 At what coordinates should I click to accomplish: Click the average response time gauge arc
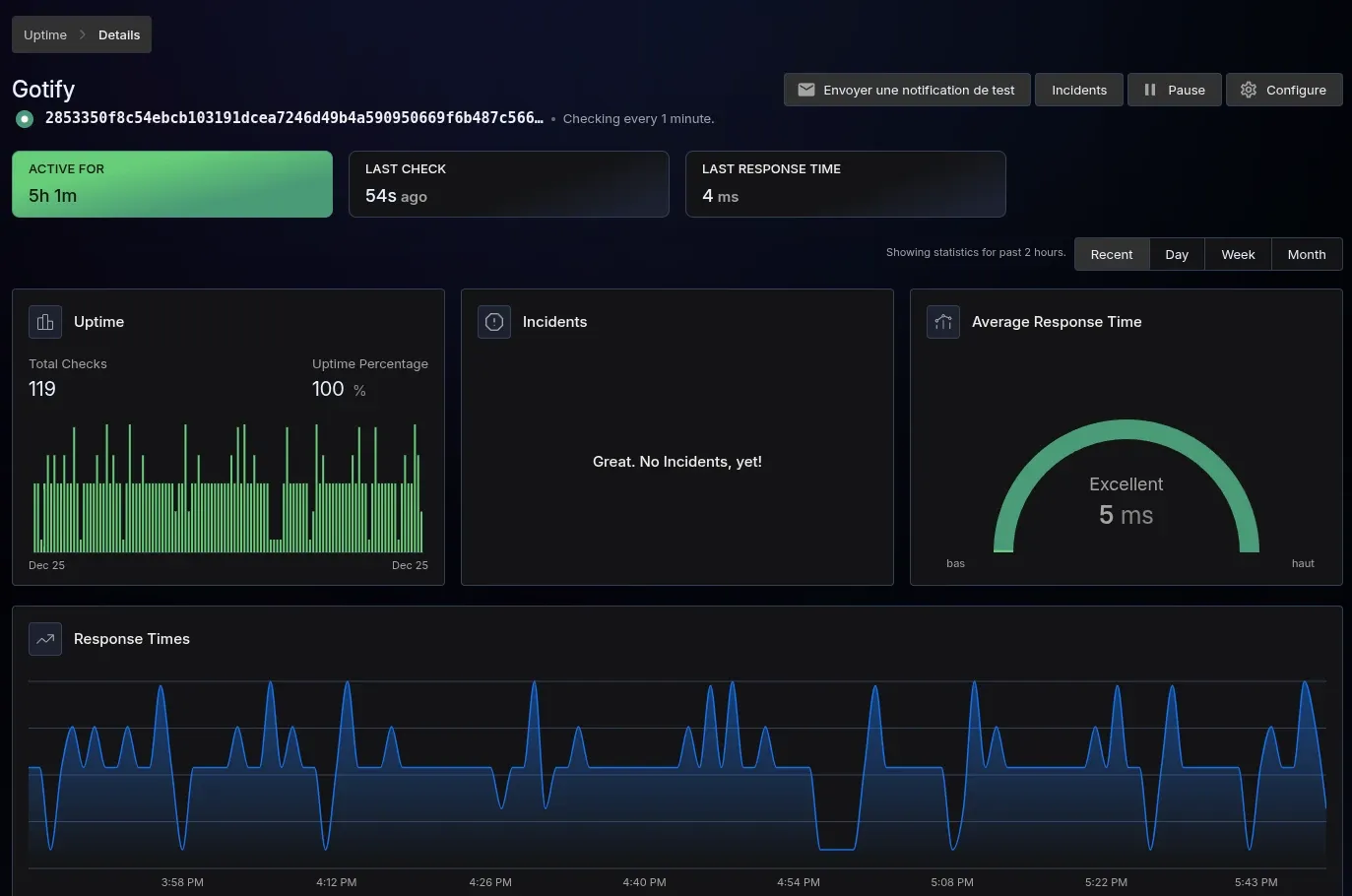(1126, 430)
